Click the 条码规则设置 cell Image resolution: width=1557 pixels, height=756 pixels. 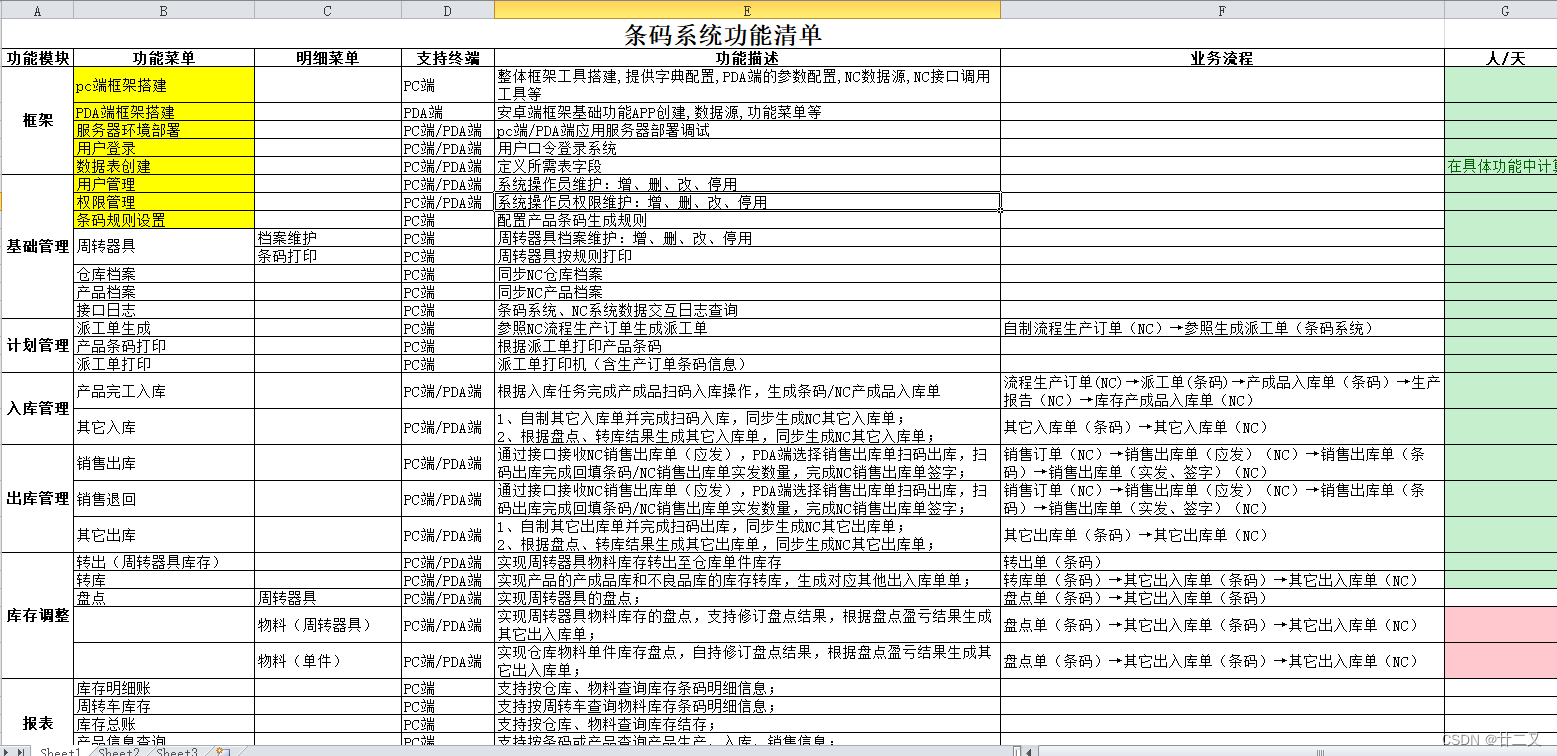[164, 220]
